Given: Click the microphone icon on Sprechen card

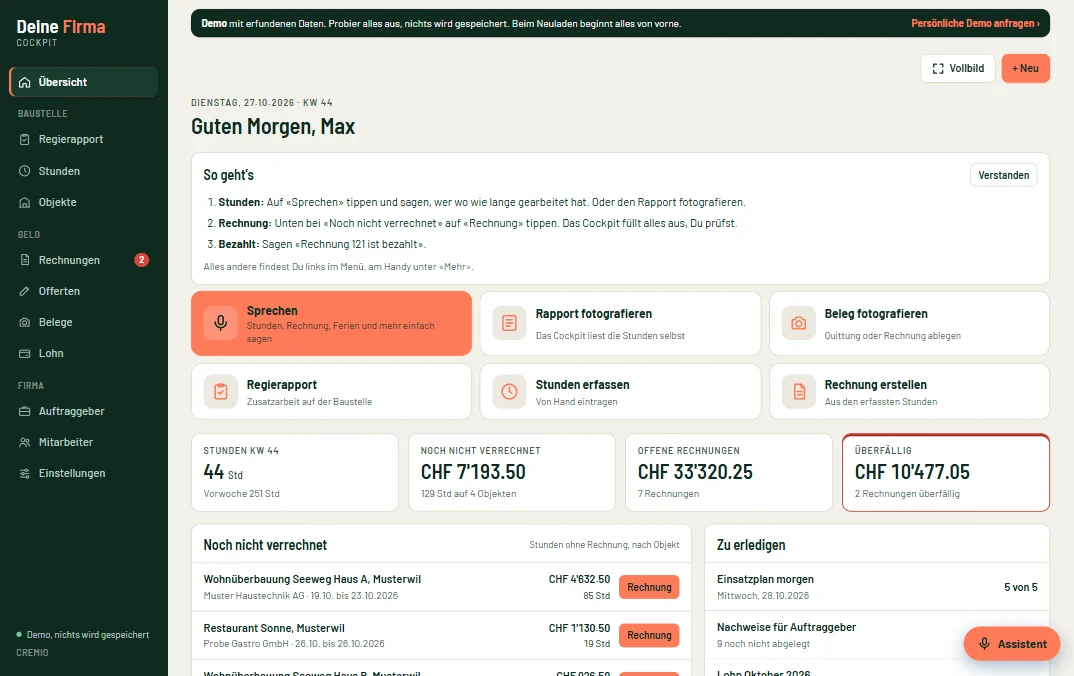Looking at the screenshot, I should pyautogui.click(x=221, y=323).
